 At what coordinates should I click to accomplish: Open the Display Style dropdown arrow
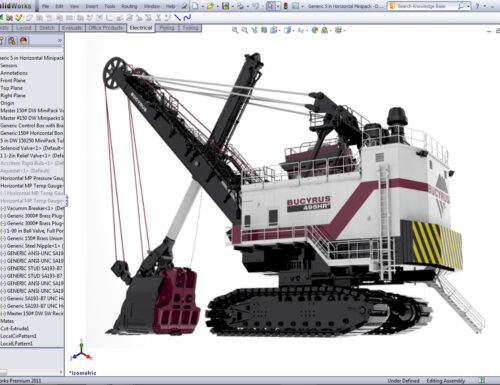(293, 31)
